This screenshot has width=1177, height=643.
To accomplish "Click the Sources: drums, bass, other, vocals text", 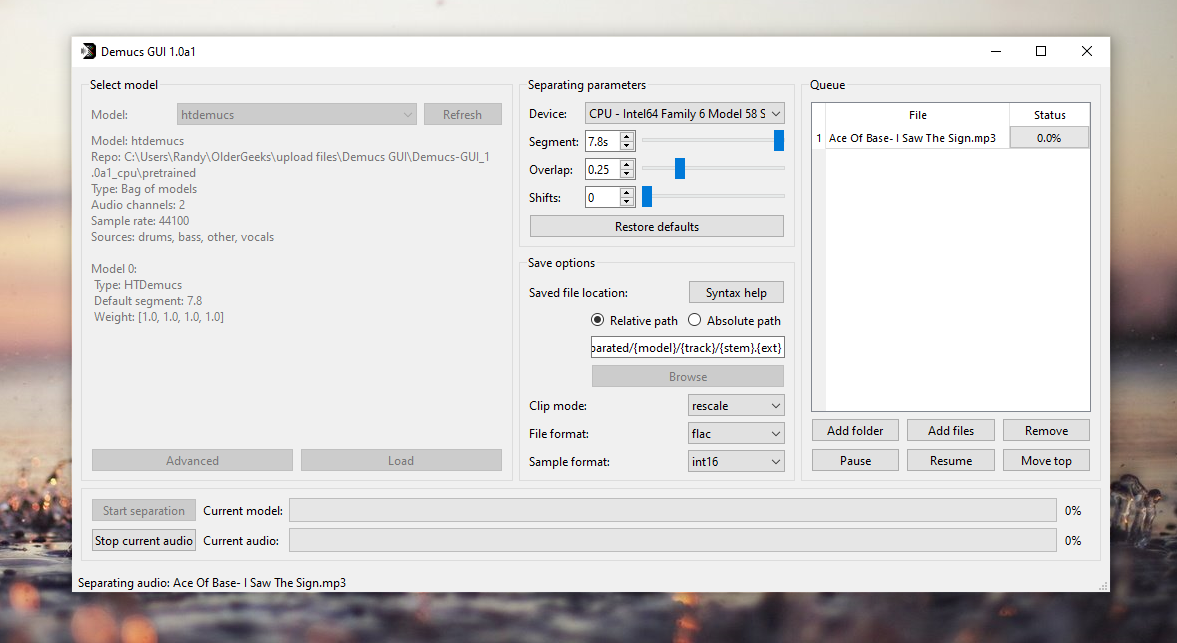I will 182,237.
